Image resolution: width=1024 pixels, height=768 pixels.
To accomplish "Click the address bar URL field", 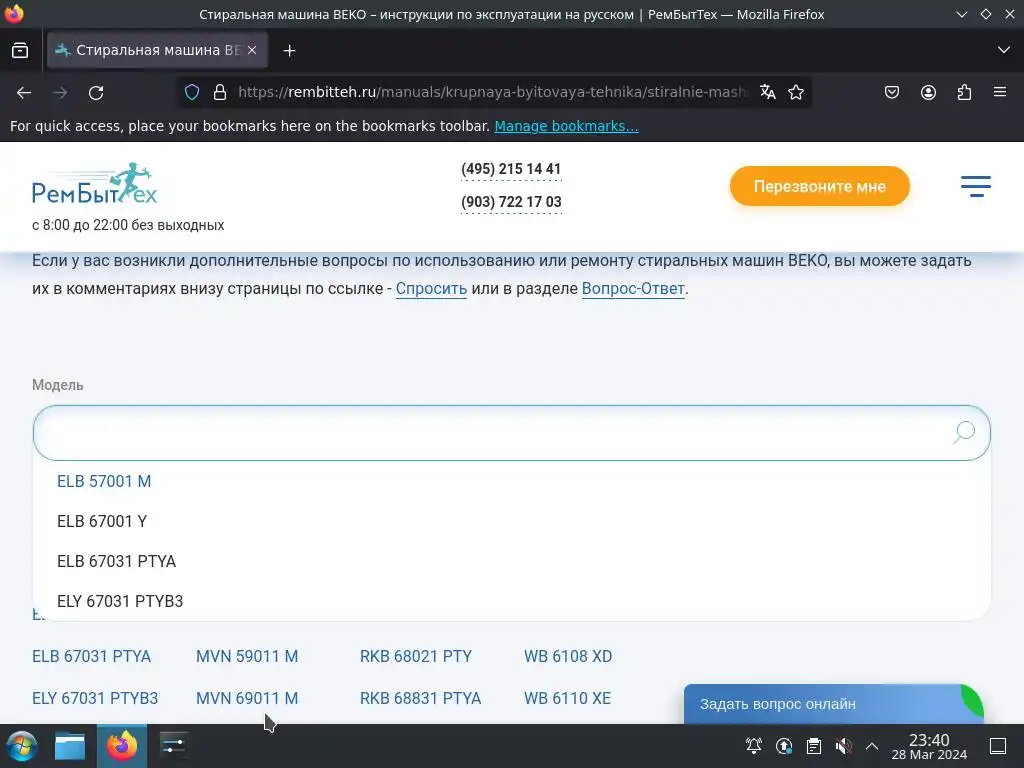I will point(492,92).
